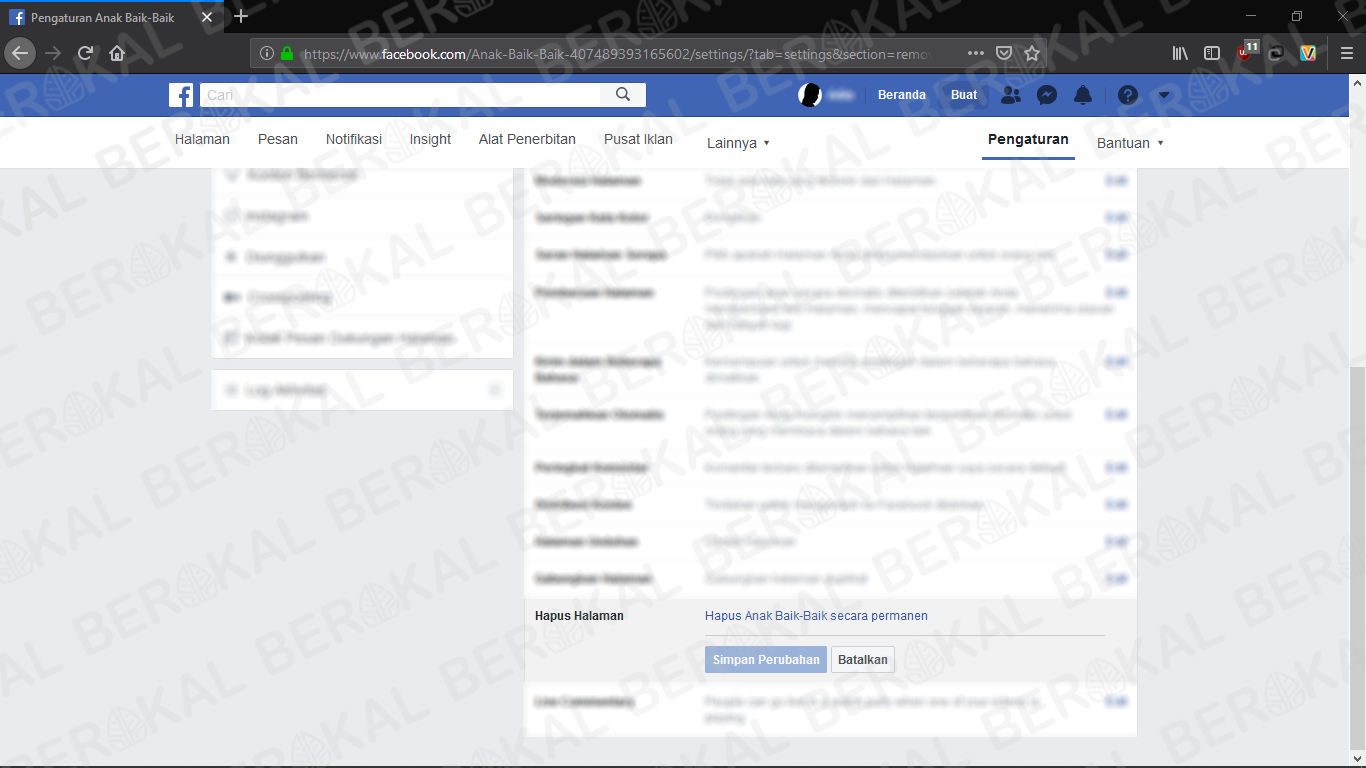Viewport: 1366px width, 768px height.
Task: Open the Insight menu item
Action: [430, 139]
